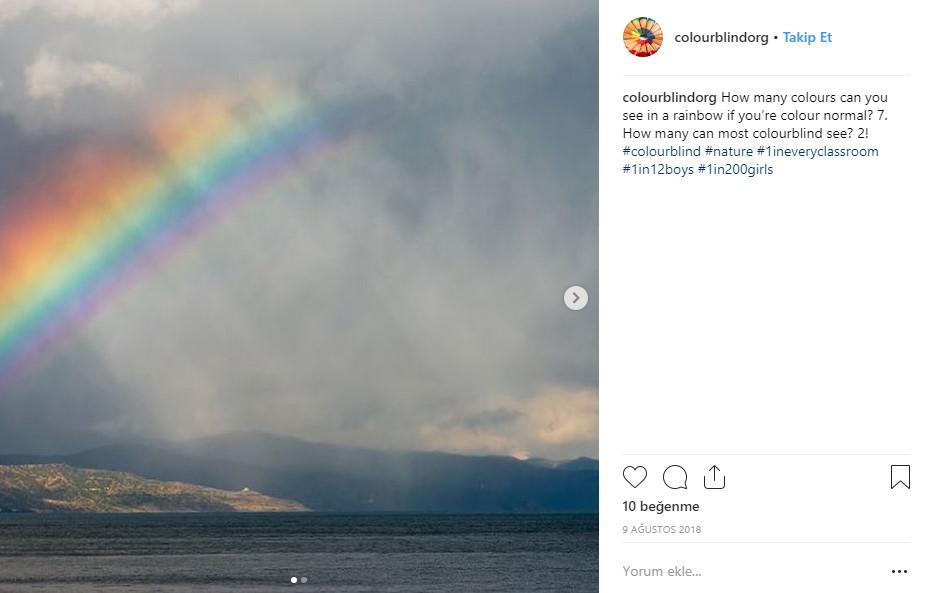The width and height of the screenshot is (932, 593).
Task: Open the #colourblind hashtag
Action: click(x=661, y=152)
